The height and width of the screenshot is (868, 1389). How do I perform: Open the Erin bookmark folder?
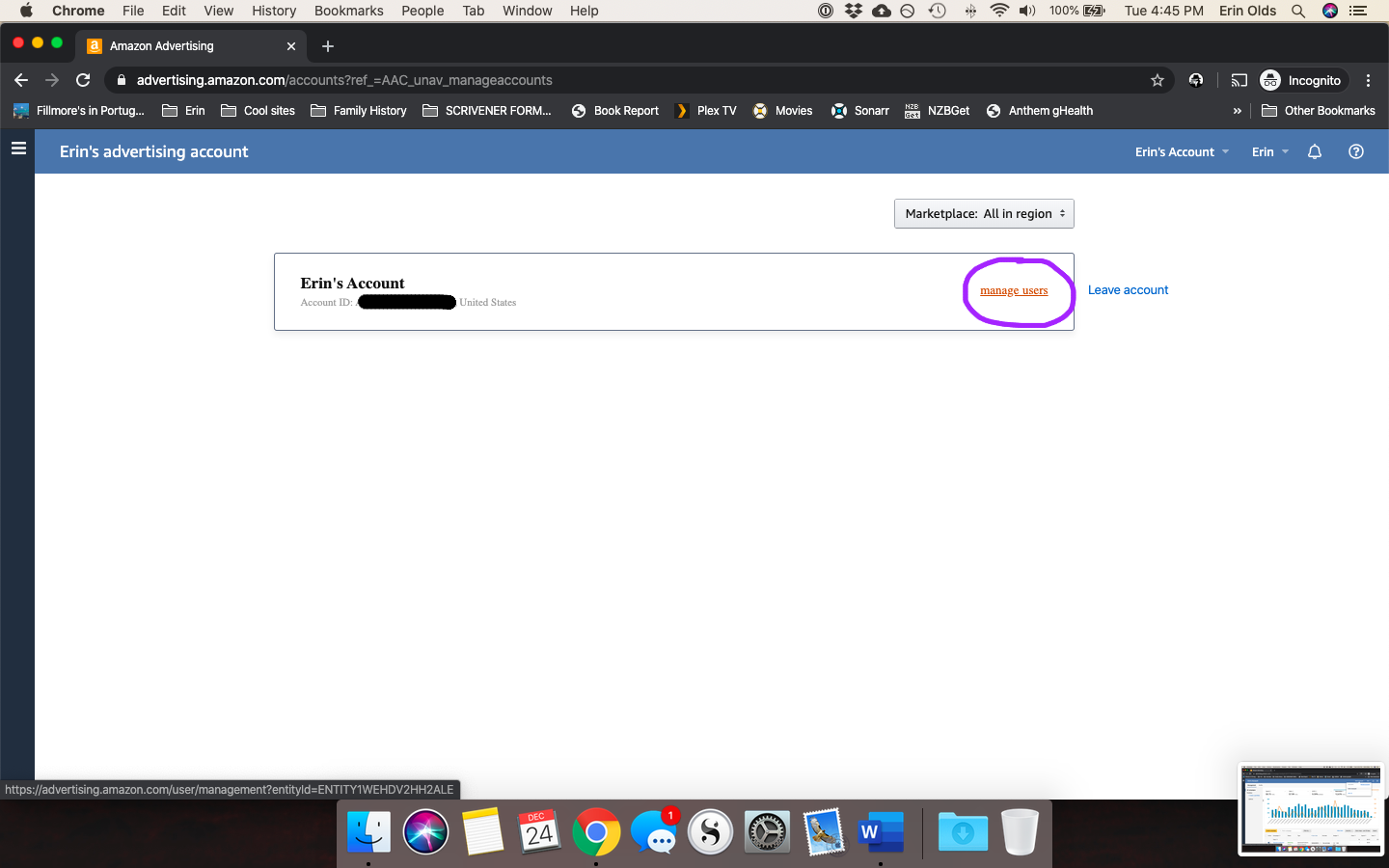tap(183, 111)
